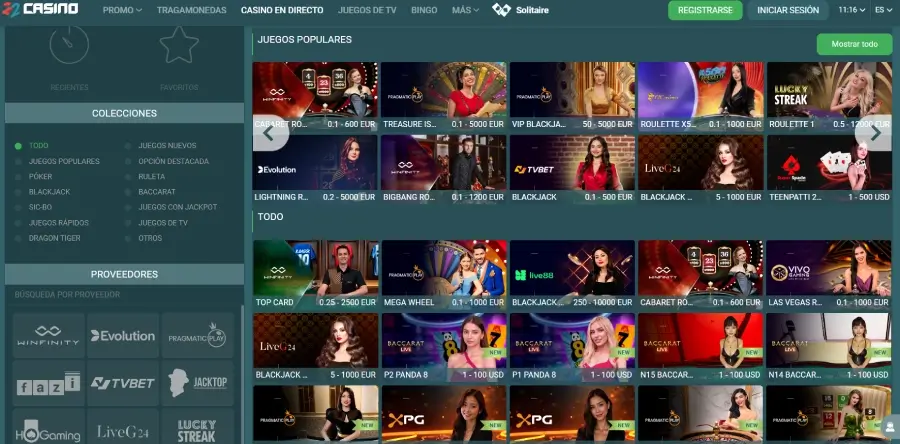Expand the Promo dropdown menu
The height and width of the screenshot is (444, 900).
122,10
